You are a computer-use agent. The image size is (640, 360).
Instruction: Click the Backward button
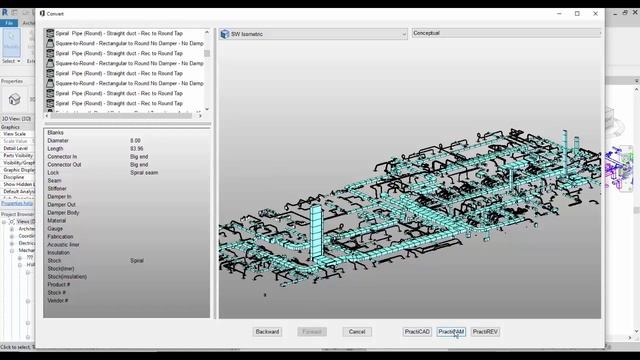pyautogui.click(x=267, y=332)
